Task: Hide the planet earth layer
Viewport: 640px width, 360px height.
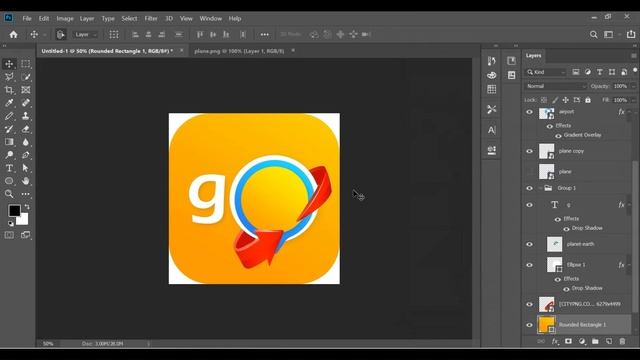Action: point(529,244)
